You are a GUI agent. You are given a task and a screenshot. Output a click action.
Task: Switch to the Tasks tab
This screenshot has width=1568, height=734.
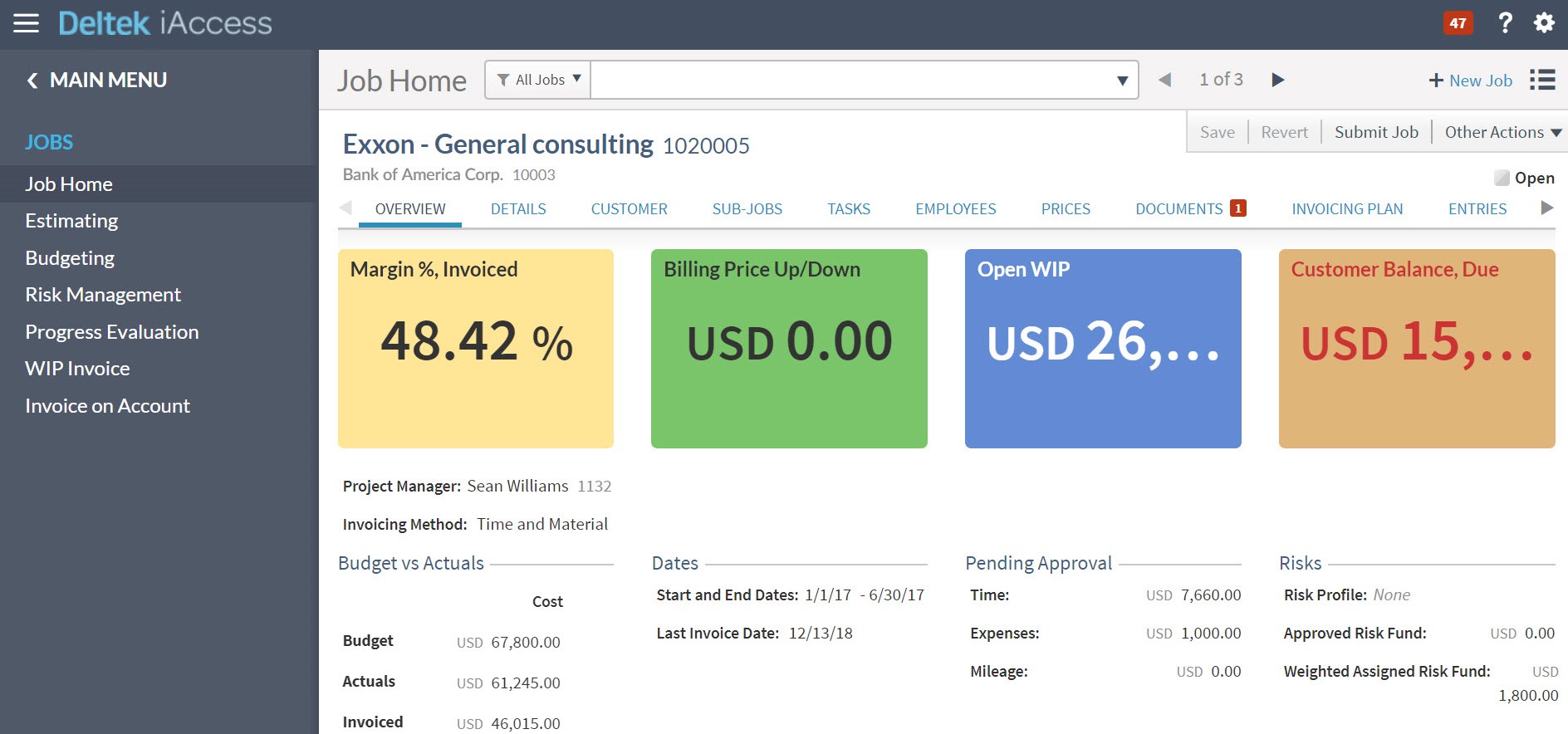tap(849, 209)
